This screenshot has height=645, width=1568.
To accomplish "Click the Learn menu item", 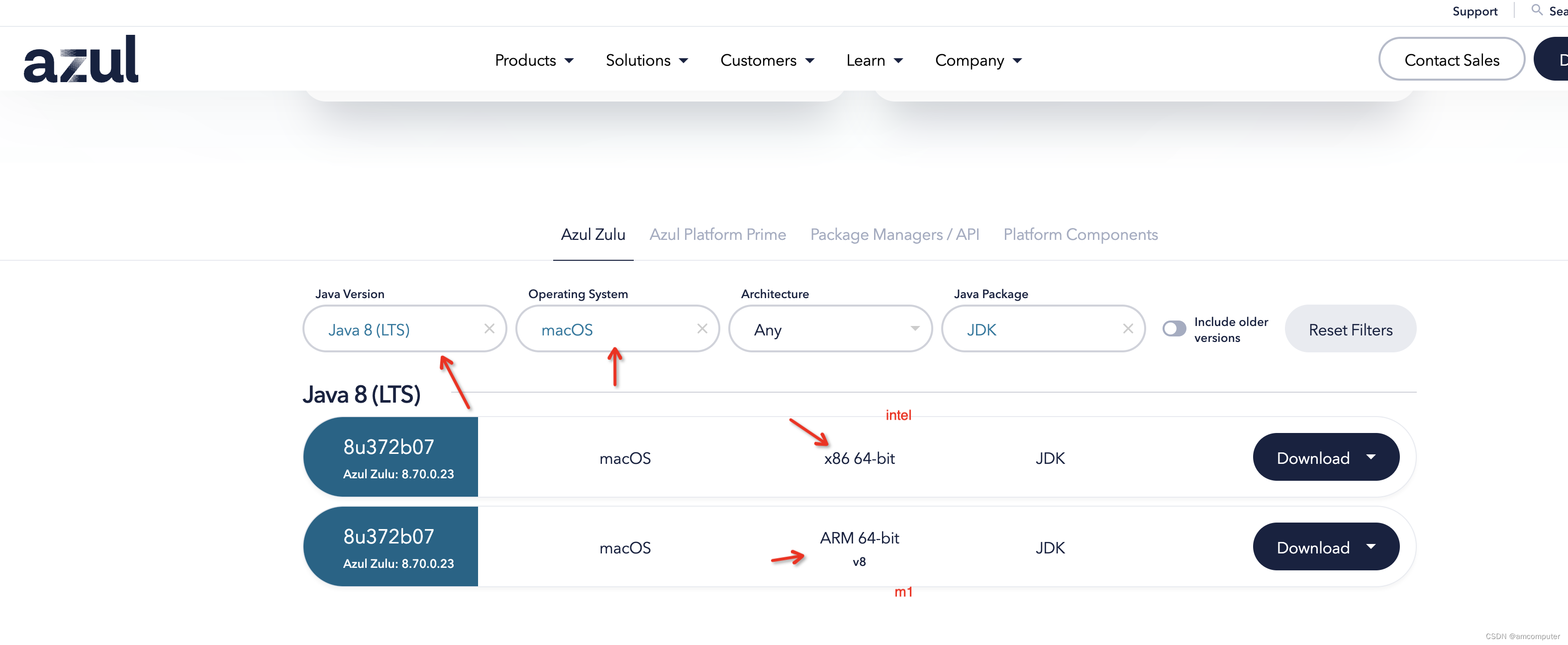I will pos(870,60).
